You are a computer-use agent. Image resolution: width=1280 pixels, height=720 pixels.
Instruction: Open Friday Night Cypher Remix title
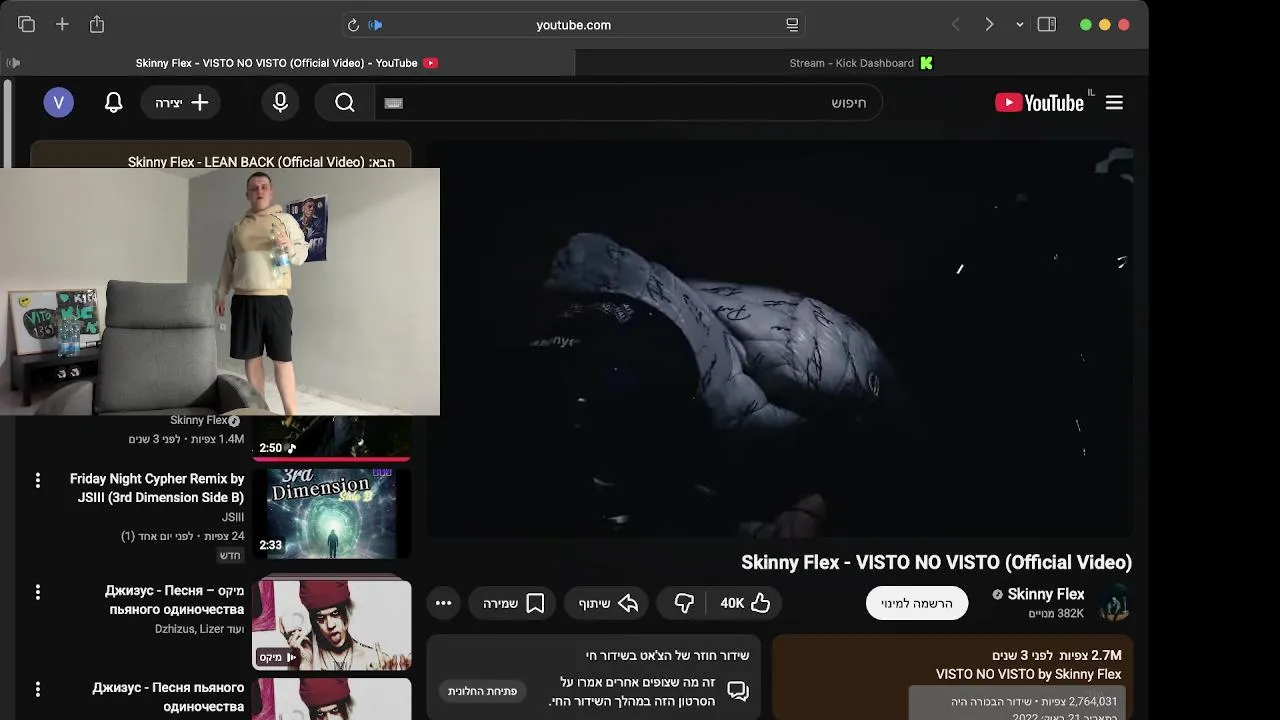(157, 488)
